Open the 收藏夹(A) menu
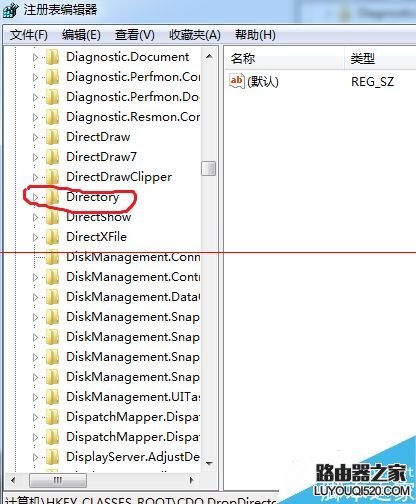 195,35
